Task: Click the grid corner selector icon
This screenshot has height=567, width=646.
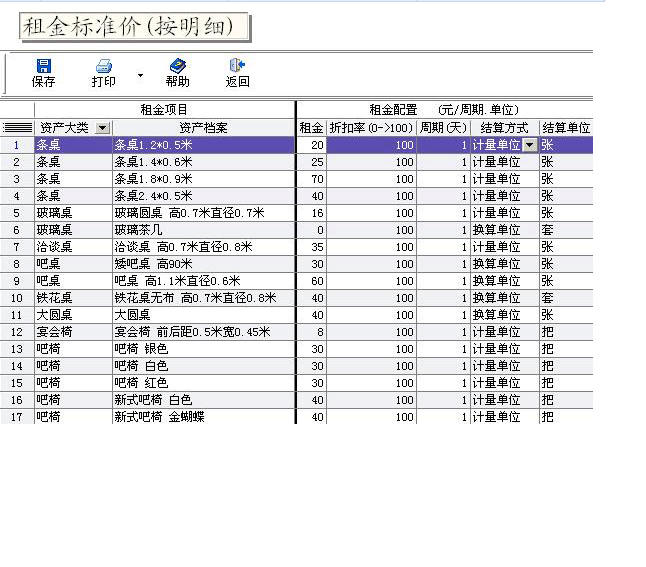Action: [x=17, y=128]
